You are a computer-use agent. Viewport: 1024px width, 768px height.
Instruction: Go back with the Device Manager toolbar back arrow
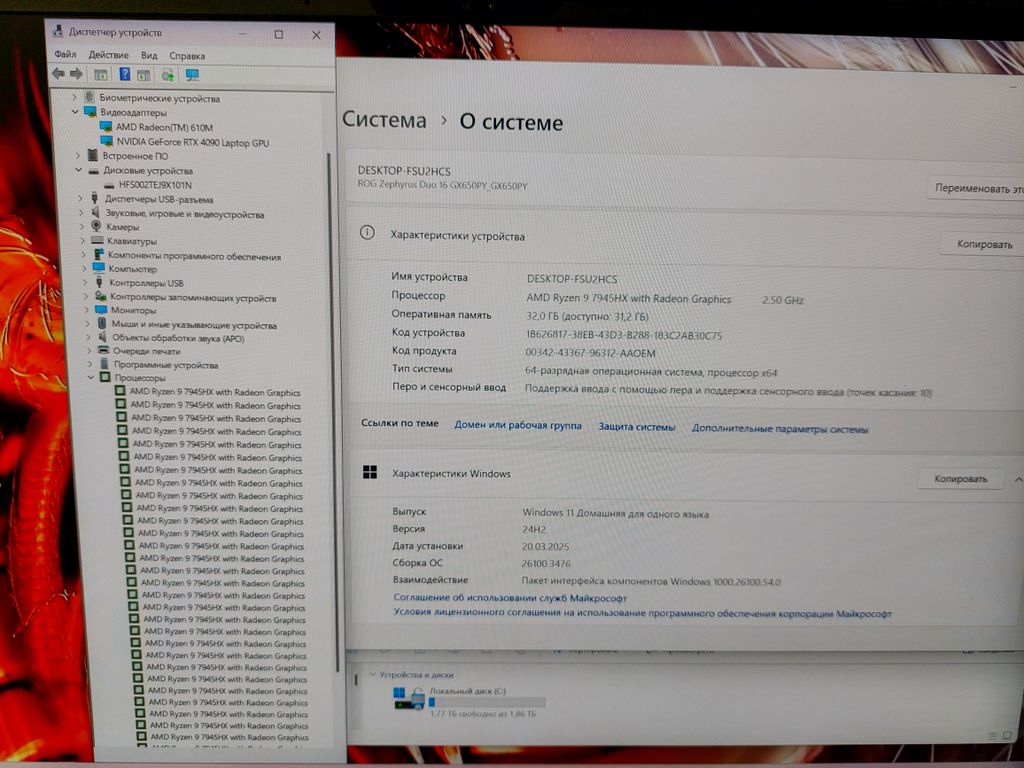click(x=58, y=74)
